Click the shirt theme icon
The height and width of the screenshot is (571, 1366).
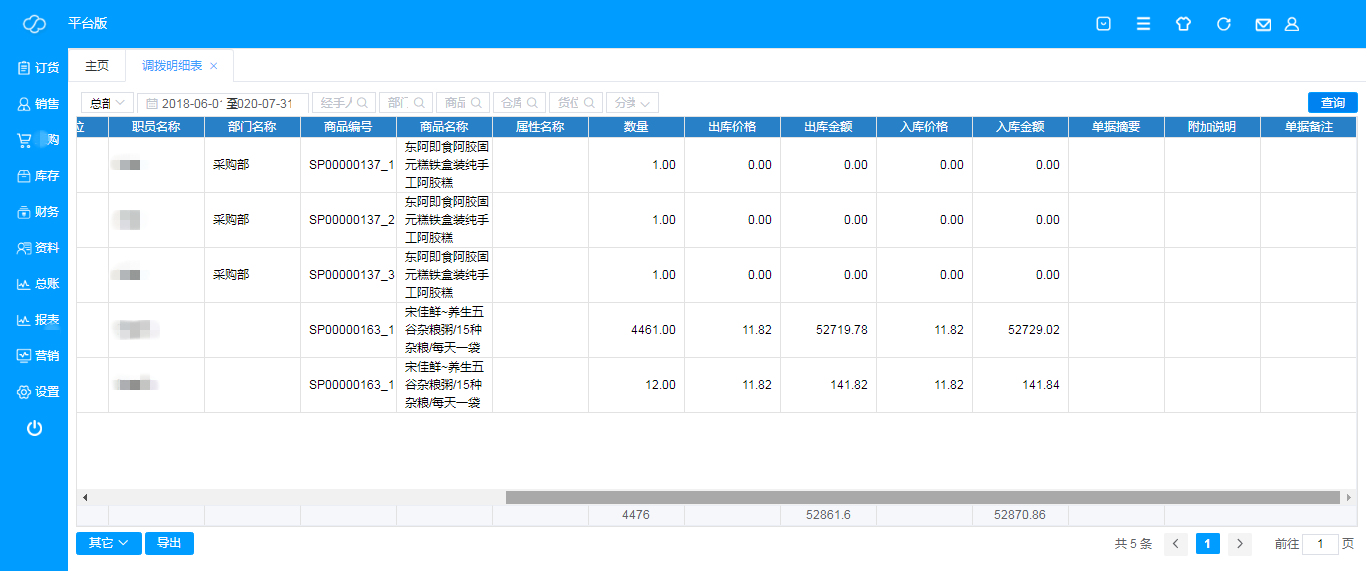(x=1183, y=24)
